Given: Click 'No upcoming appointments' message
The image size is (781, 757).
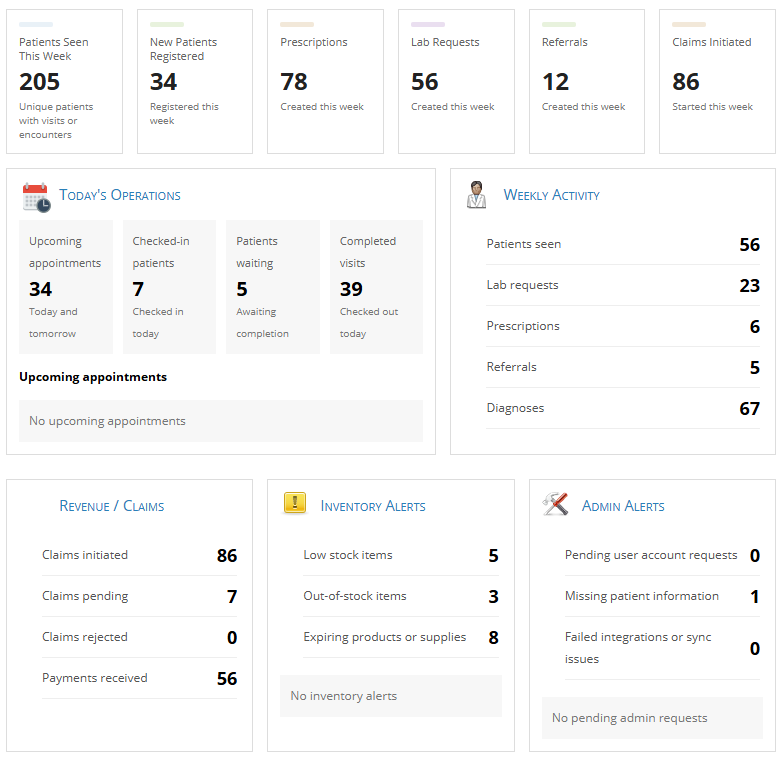Looking at the screenshot, I should [221, 421].
